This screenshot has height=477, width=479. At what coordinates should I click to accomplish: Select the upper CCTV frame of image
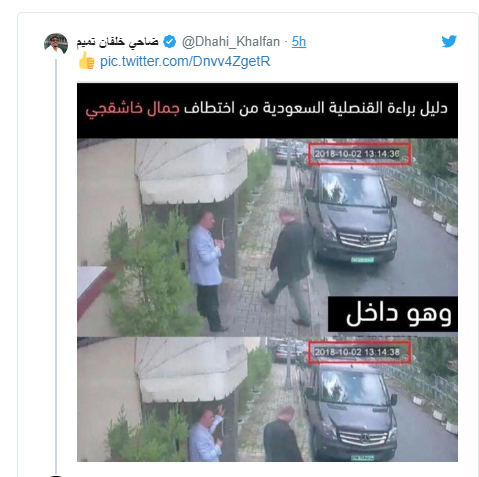267,237
